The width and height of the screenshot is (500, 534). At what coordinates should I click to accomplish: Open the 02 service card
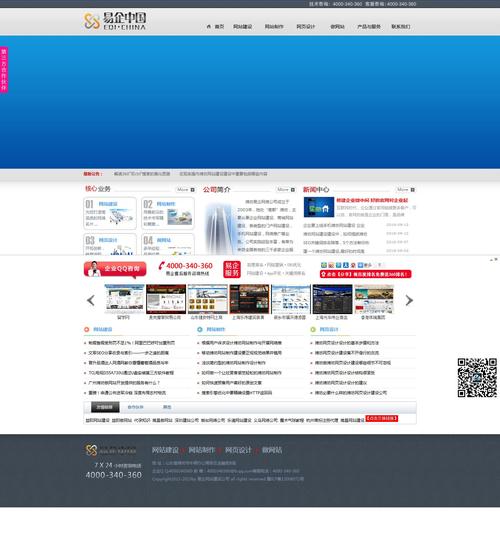click(x=168, y=214)
